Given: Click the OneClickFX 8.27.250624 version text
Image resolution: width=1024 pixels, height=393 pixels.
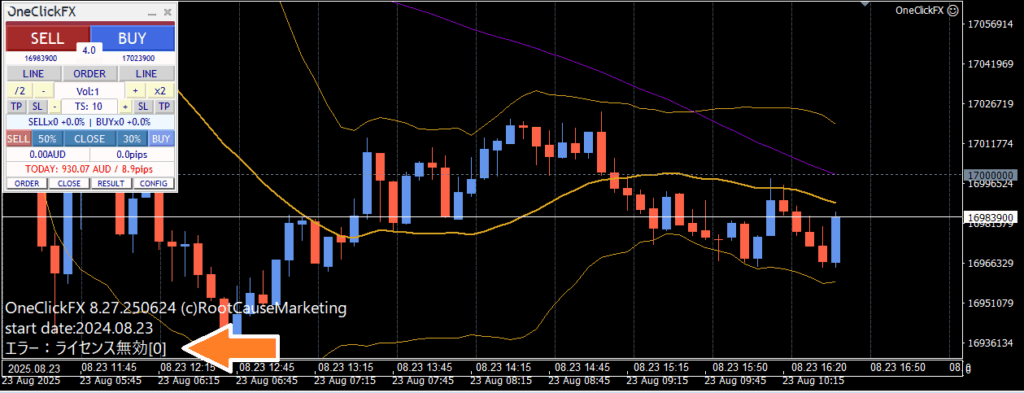Looking at the screenshot, I should pos(176,307).
